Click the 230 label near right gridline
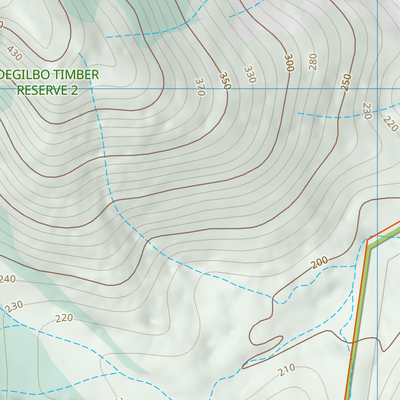The image size is (400, 400). tap(367, 111)
